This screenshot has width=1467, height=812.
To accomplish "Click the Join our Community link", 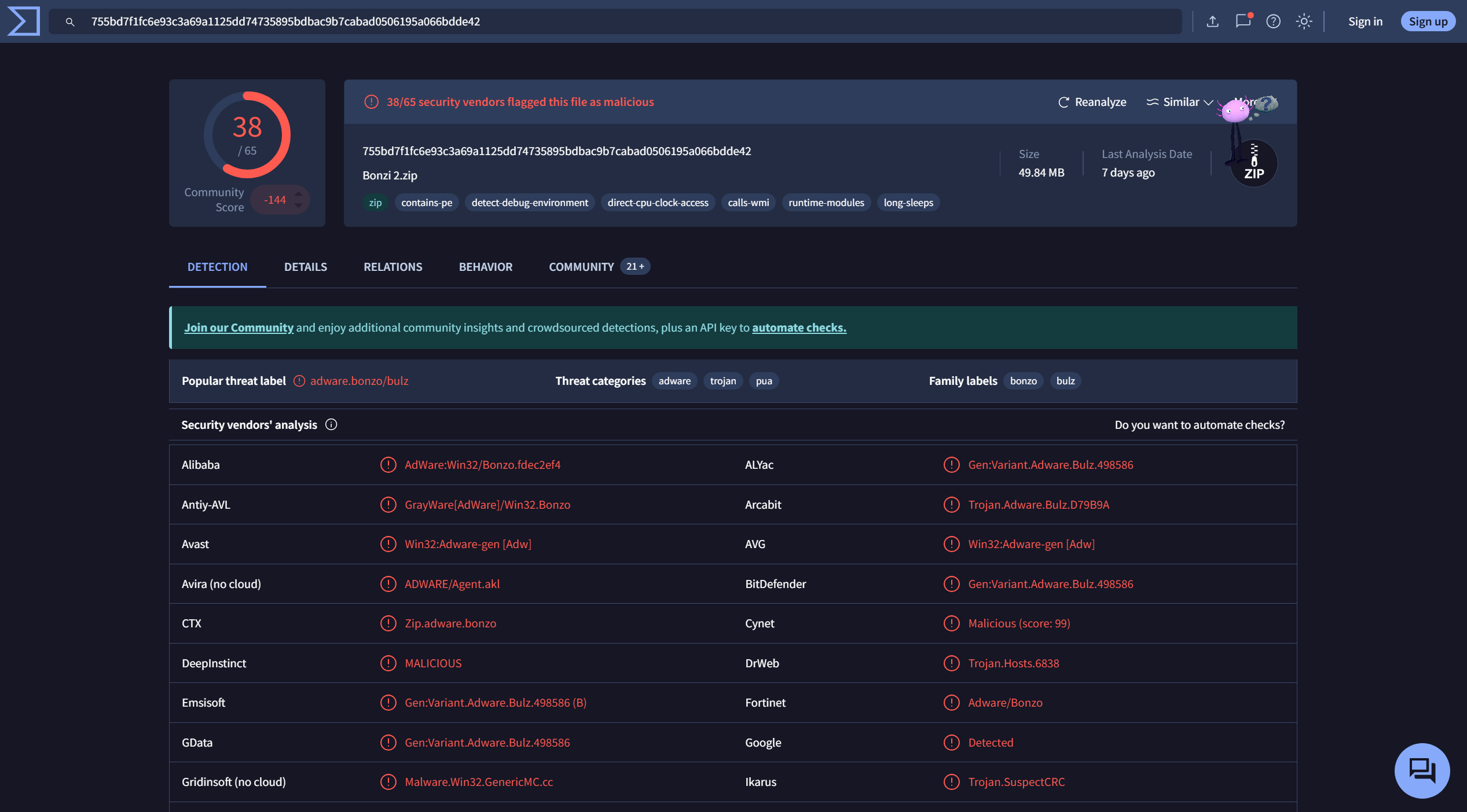I will tap(239, 328).
